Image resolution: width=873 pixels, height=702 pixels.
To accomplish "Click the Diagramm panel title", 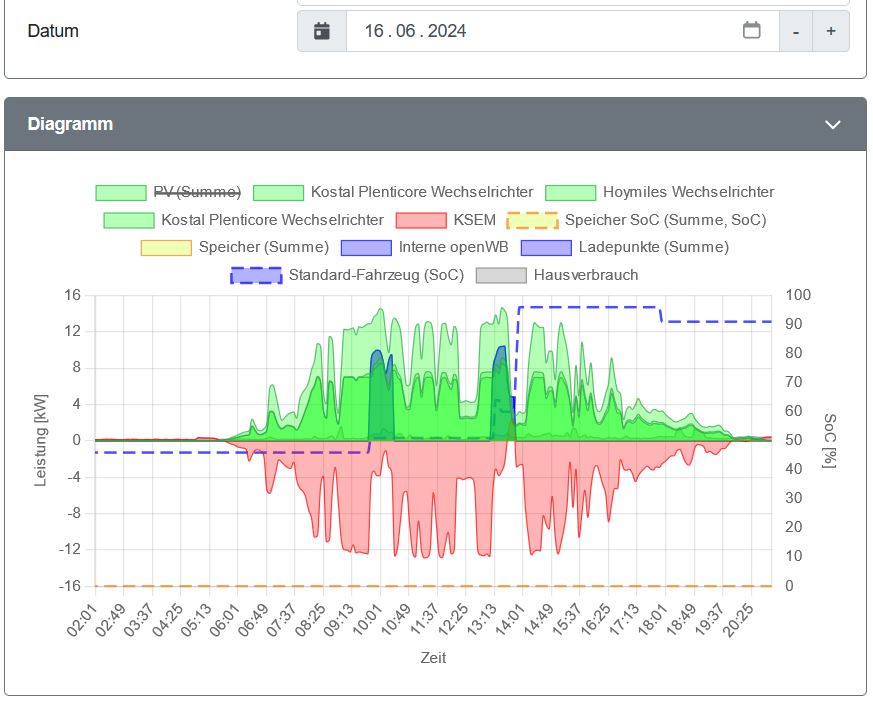I will pyautogui.click(x=70, y=124).
